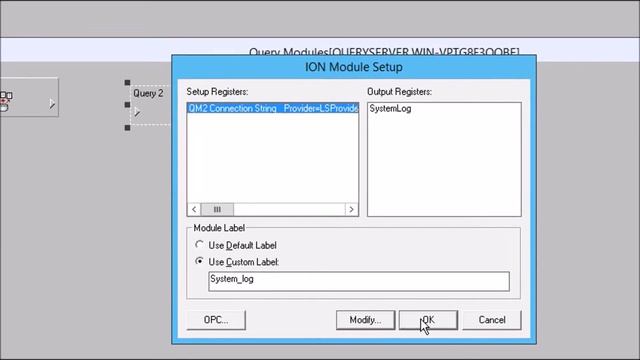The image size is (640, 360).
Task: Open the Modify... register dialog
Action: coord(365,320)
